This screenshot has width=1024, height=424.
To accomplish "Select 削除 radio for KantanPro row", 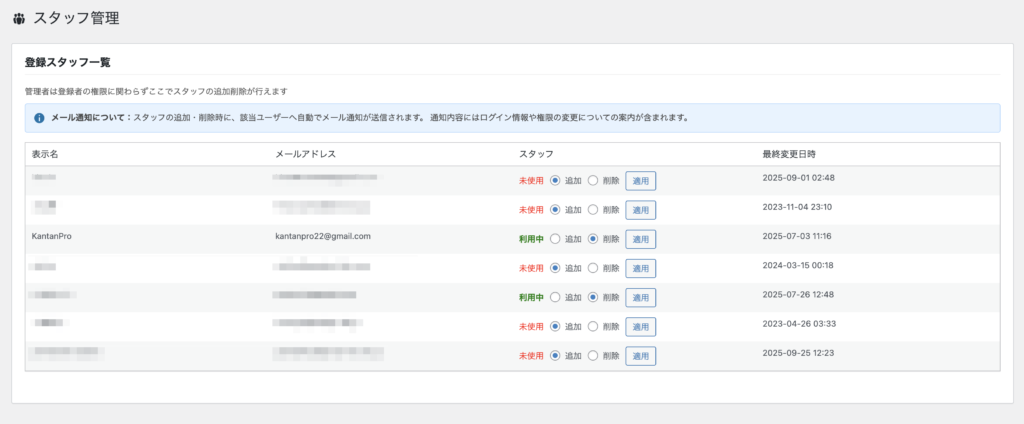I will [593, 239].
